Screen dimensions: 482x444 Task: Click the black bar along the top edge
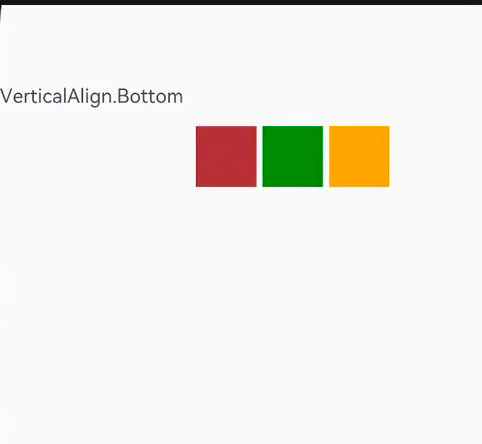[x=241, y=2]
